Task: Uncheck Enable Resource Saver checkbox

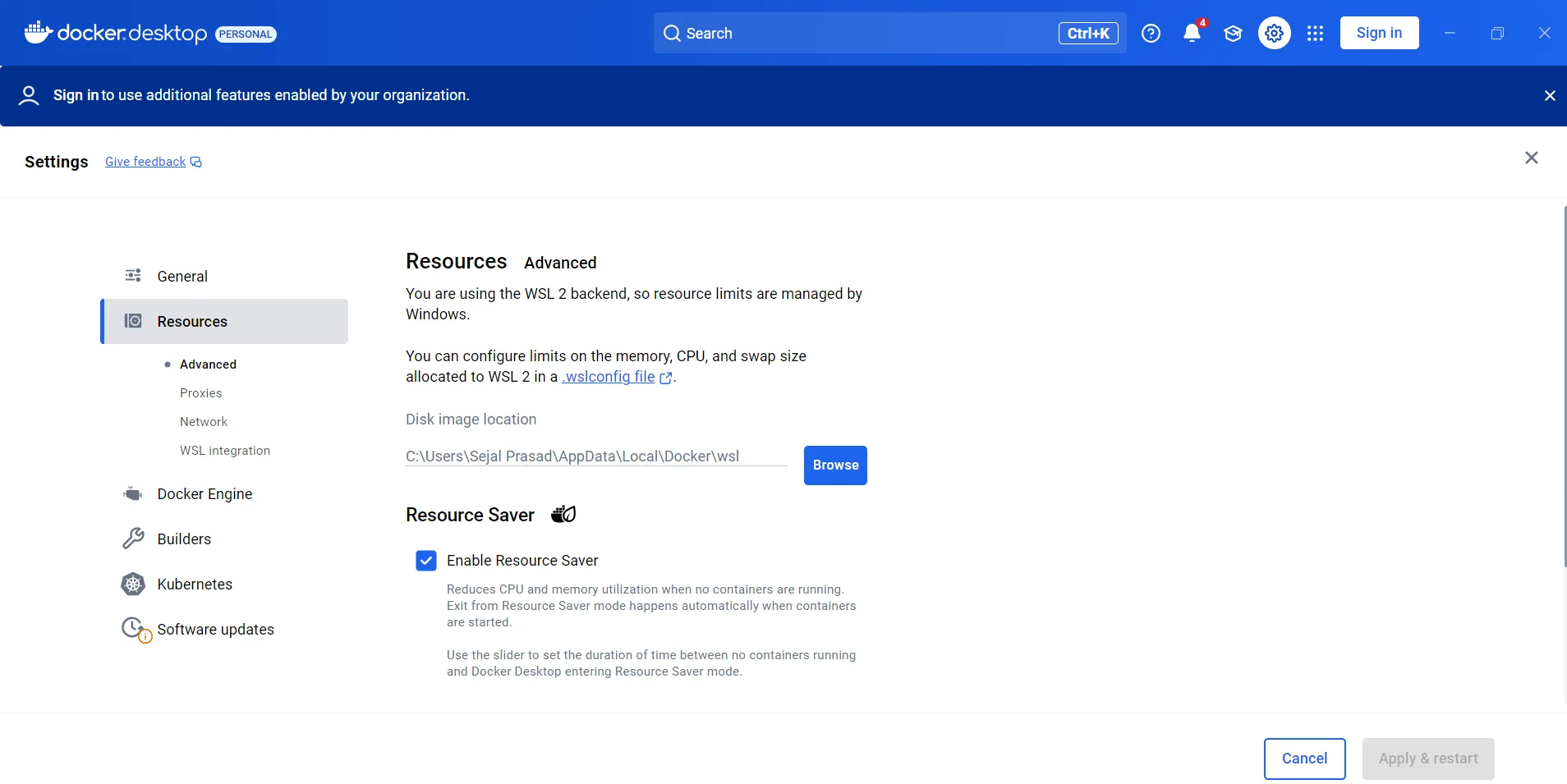Action: pyautogui.click(x=426, y=561)
